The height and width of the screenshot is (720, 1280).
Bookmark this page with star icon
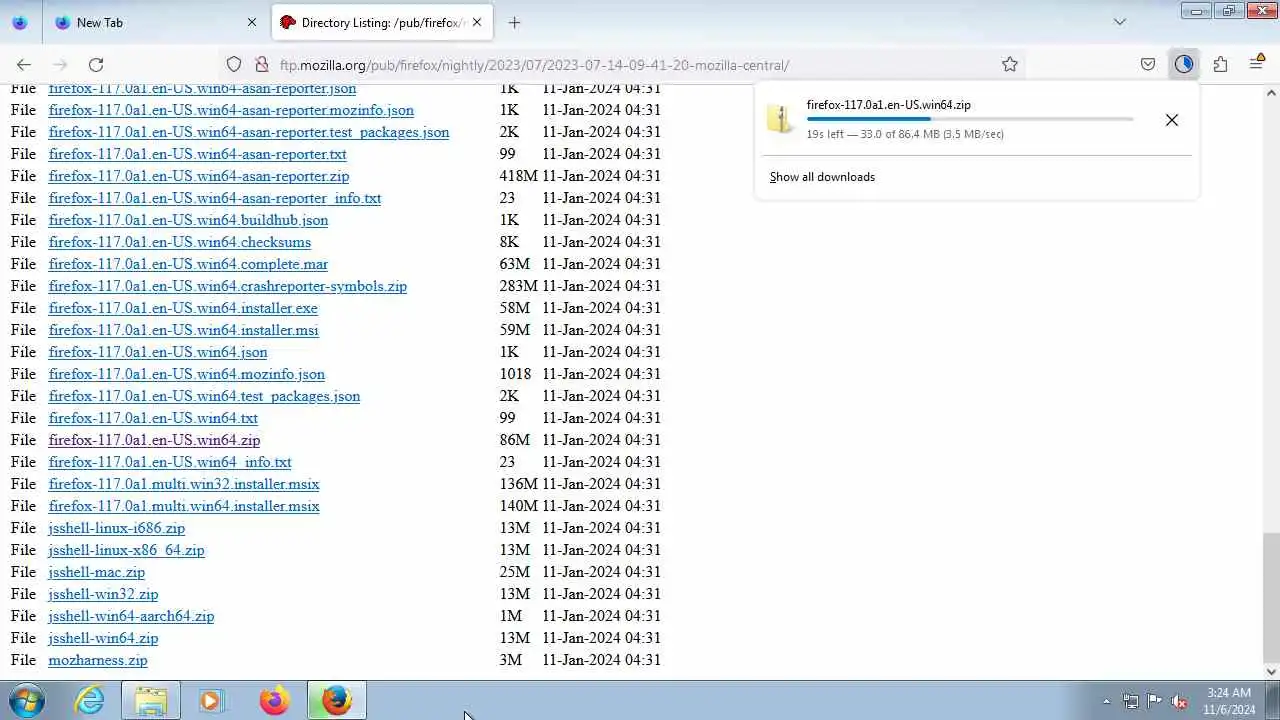click(1010, 64)
